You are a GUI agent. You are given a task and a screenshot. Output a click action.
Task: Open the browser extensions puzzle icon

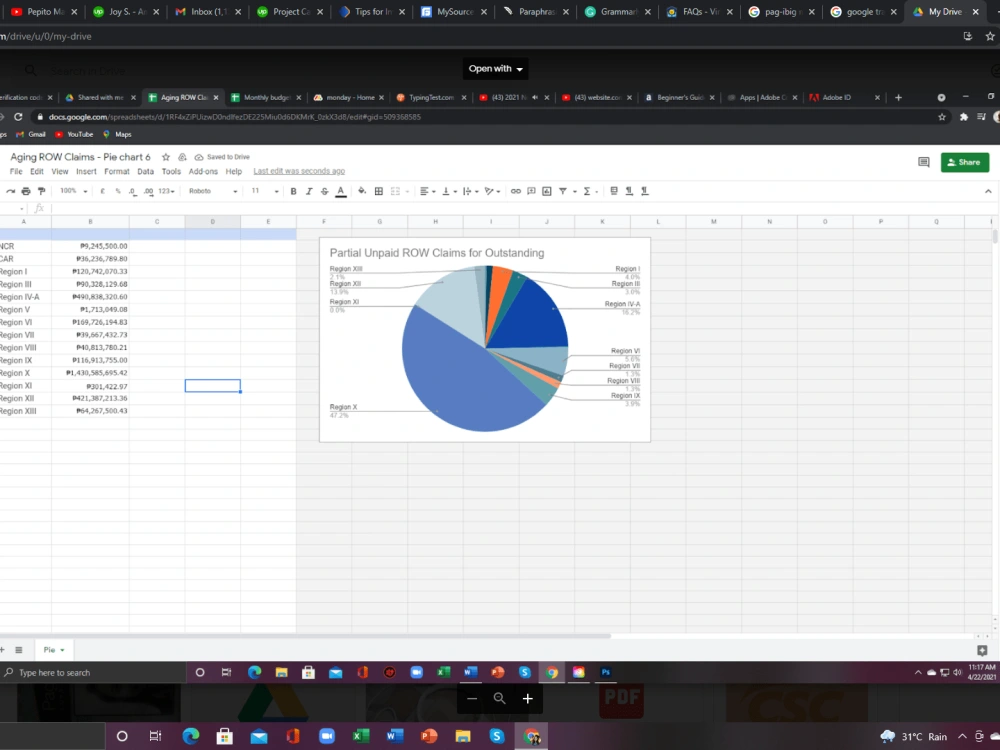pyautogui.click(x=964, y=117)
